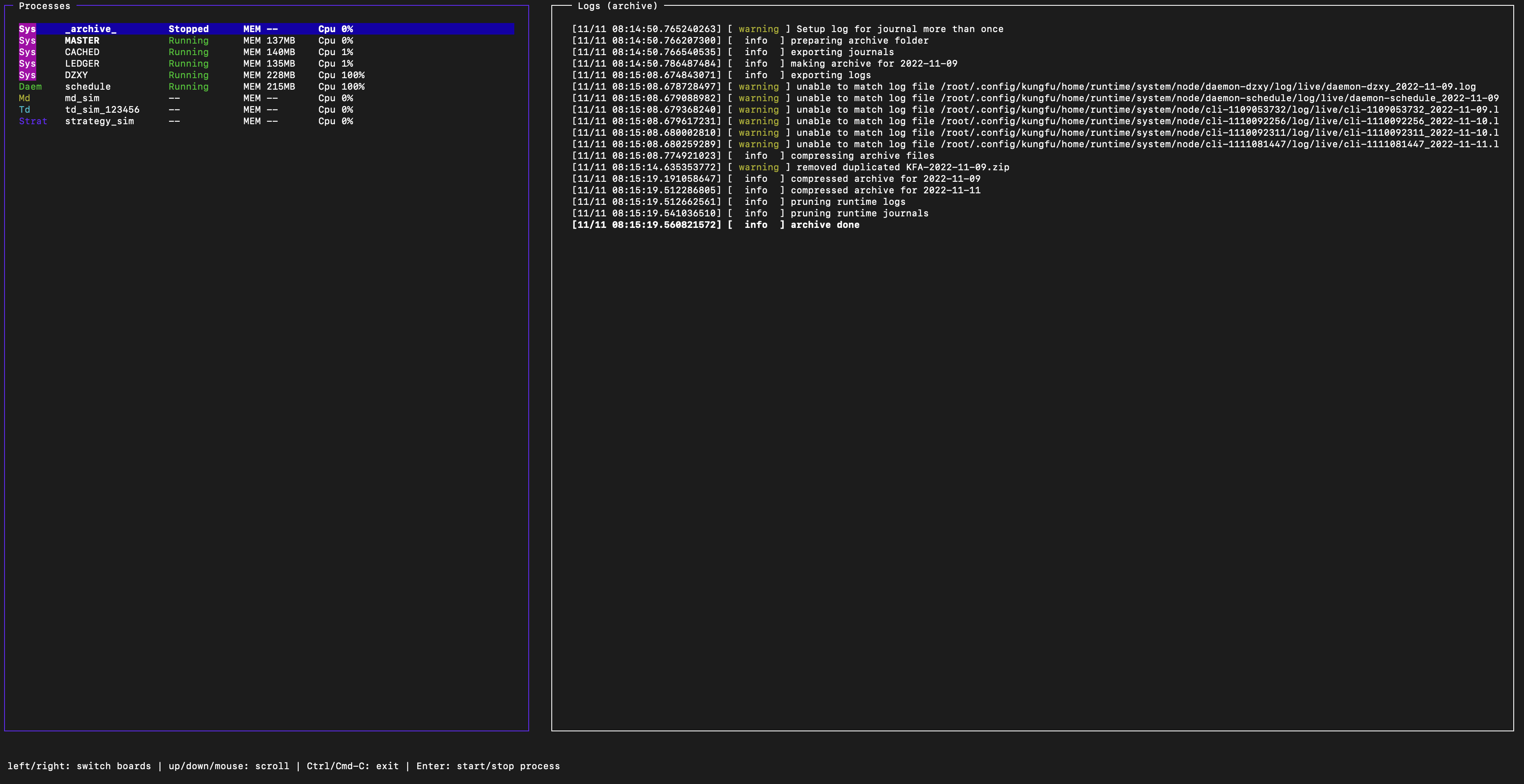This screenshot has height=784, width=1524.
Task: Click MEM 137MB value
Action: pos(269,41)
